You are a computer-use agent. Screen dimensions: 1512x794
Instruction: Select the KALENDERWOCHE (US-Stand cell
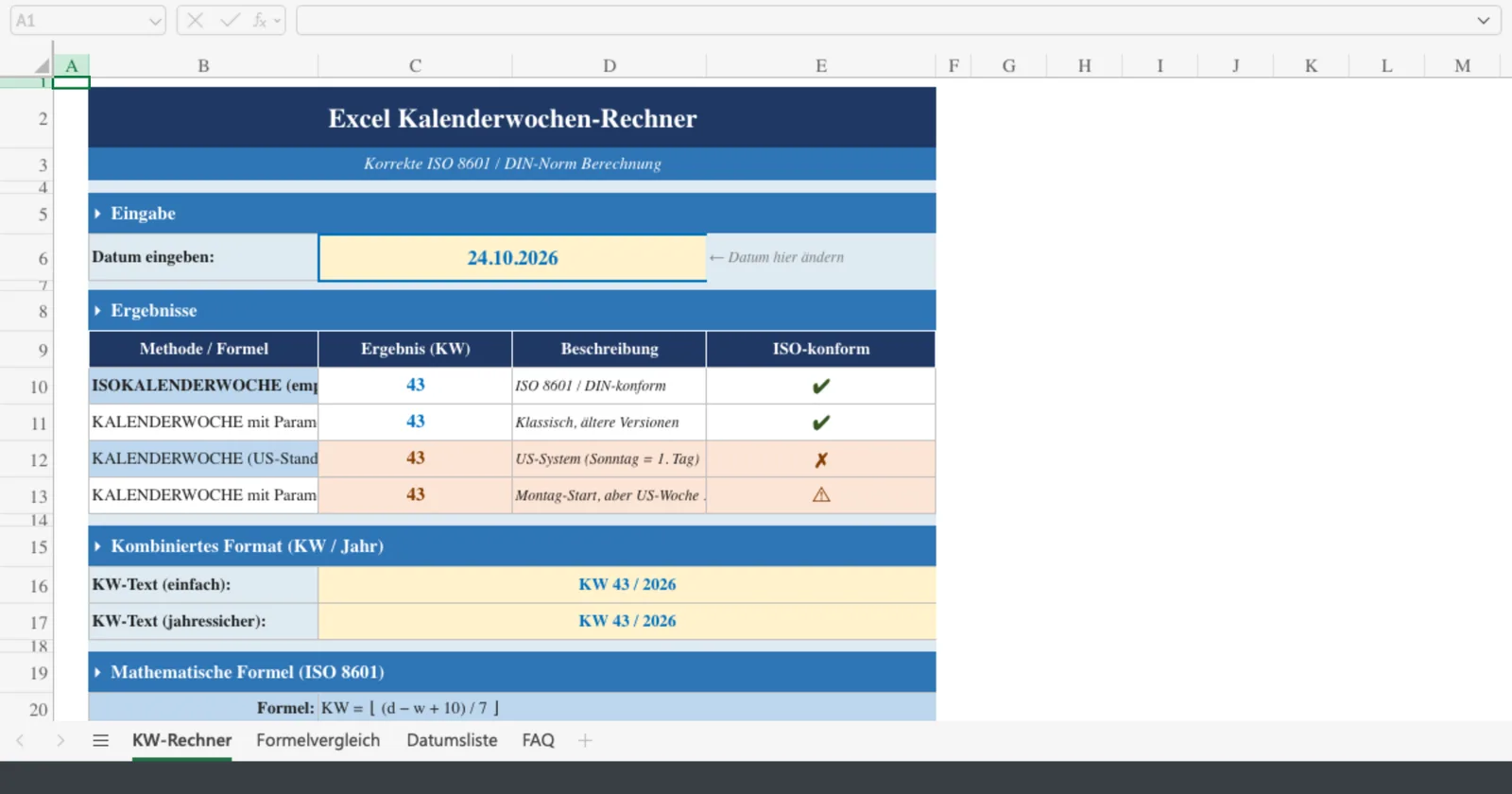click(203, 458)
